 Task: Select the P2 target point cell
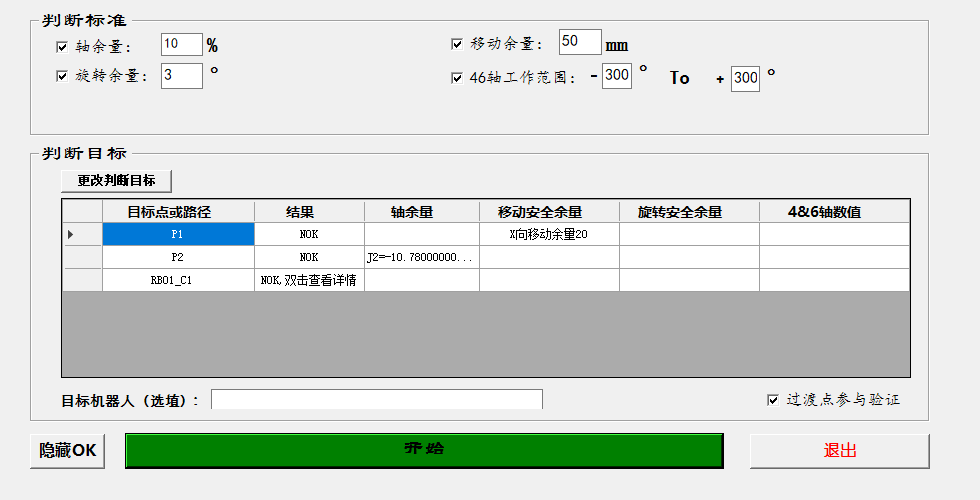coord(178,257)
